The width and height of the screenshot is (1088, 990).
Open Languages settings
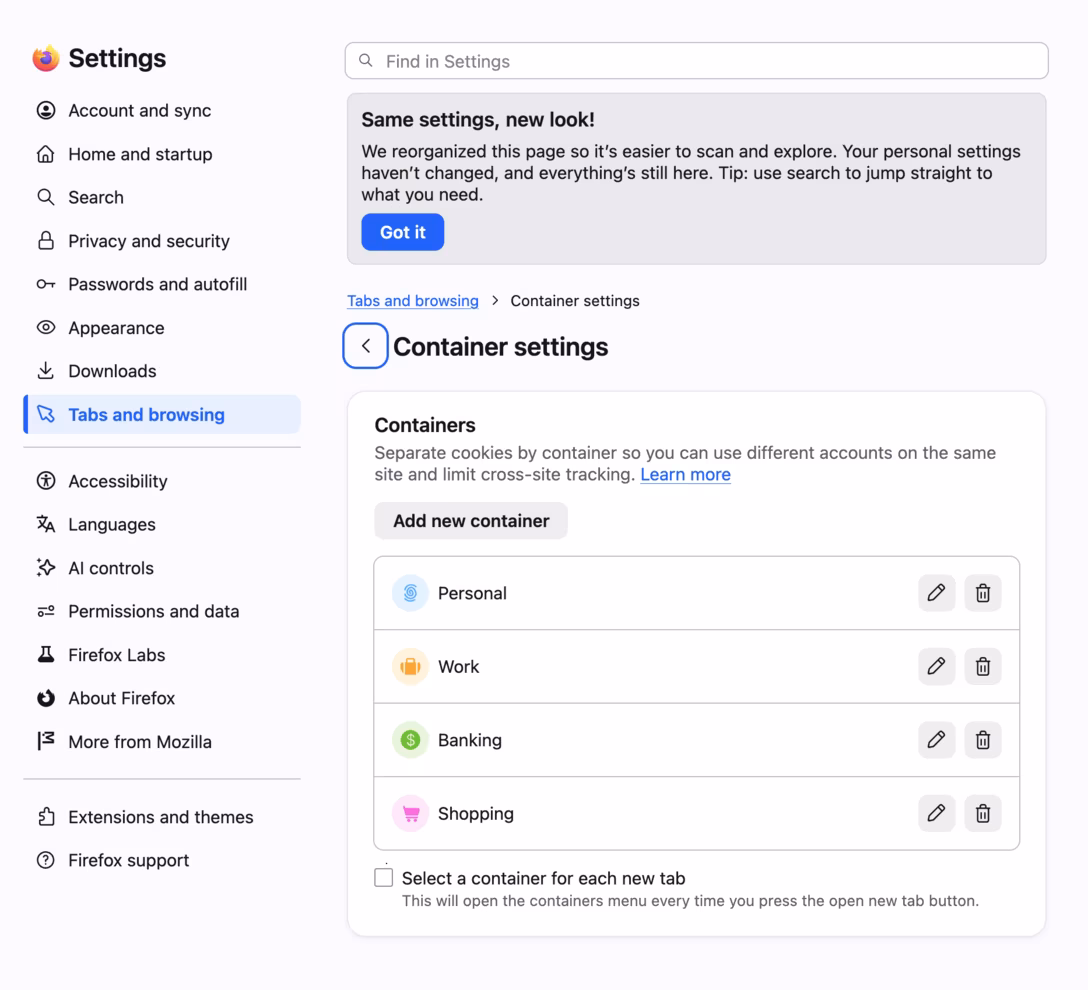162,524
